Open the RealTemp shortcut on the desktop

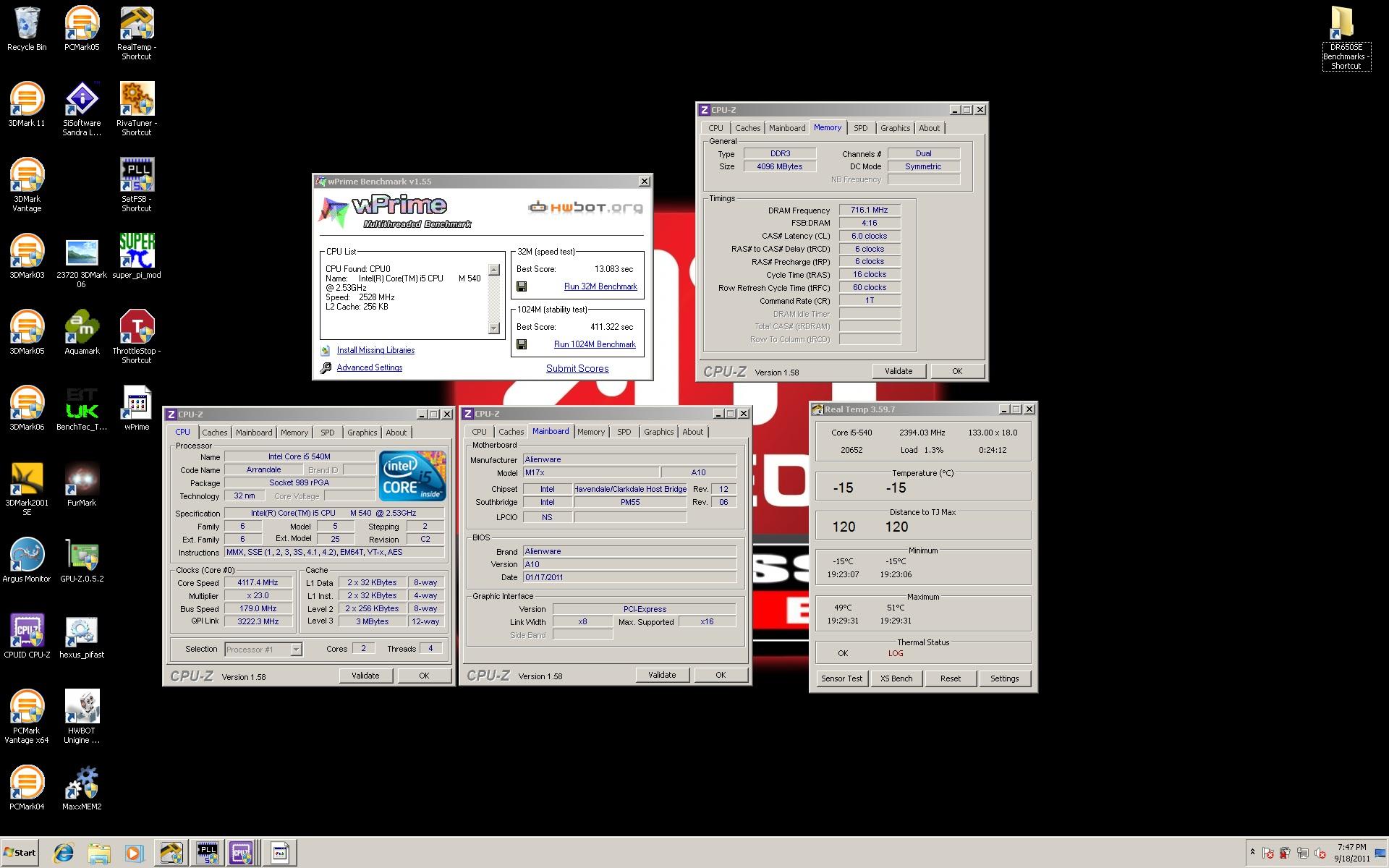point(137,33)
